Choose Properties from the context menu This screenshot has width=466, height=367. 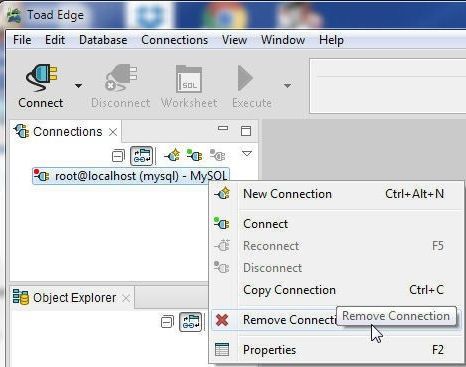click(x=336, y=350)
